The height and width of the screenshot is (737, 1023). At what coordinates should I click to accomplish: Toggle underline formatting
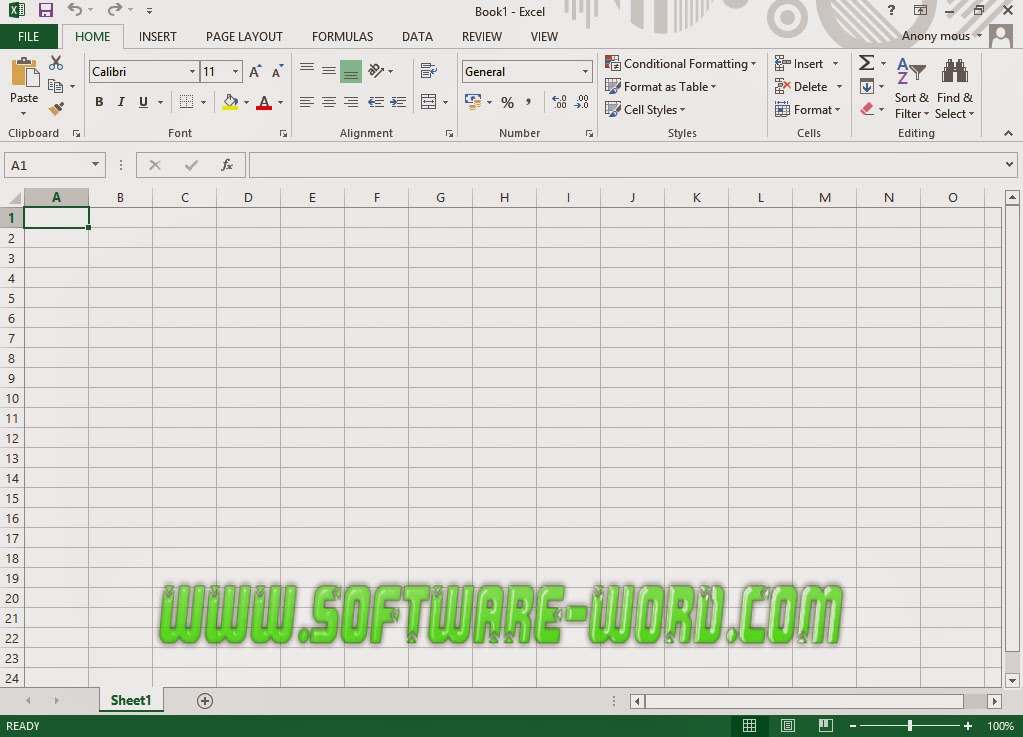tap(144, 102)
